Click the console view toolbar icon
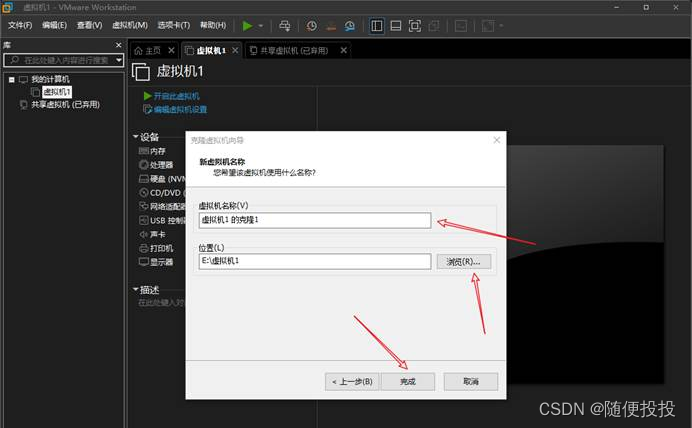The image size is (692, 428). point(461,26)
